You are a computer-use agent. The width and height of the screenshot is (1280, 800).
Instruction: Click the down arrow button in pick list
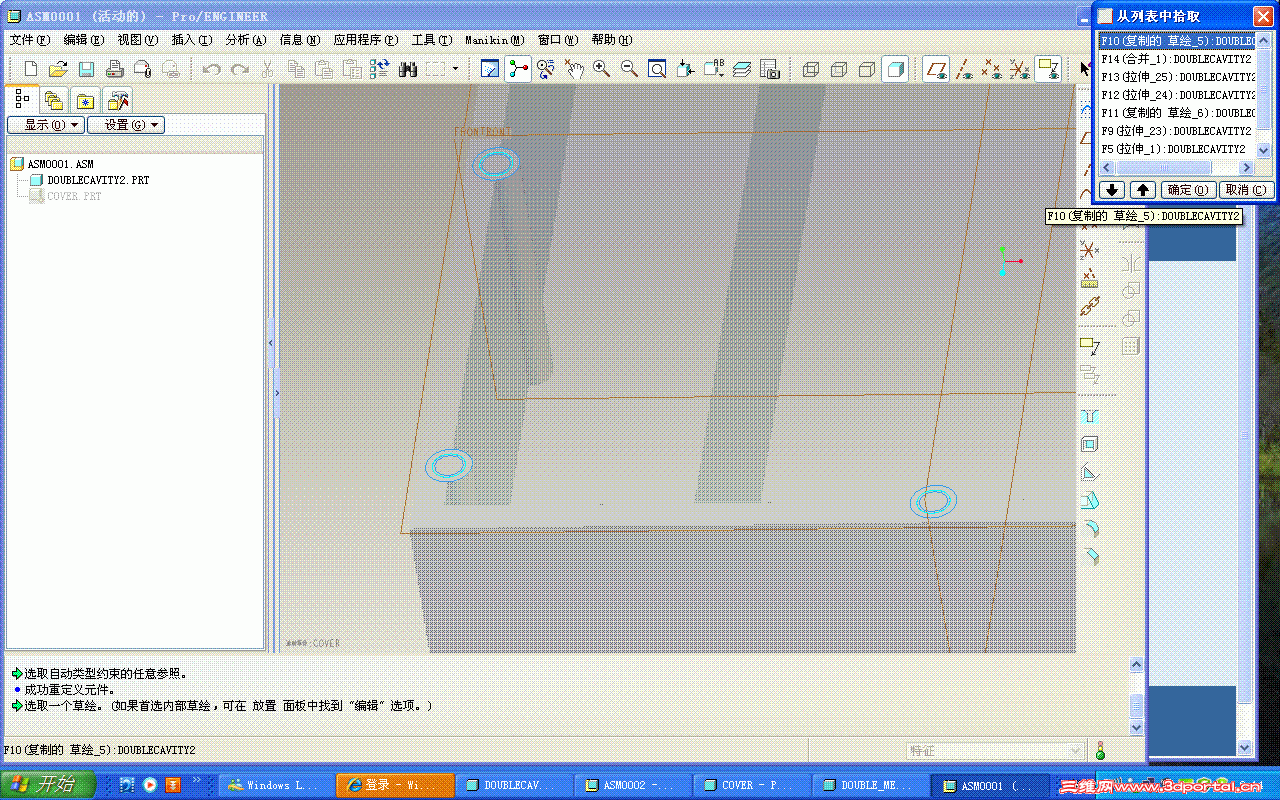point(1113,190)
